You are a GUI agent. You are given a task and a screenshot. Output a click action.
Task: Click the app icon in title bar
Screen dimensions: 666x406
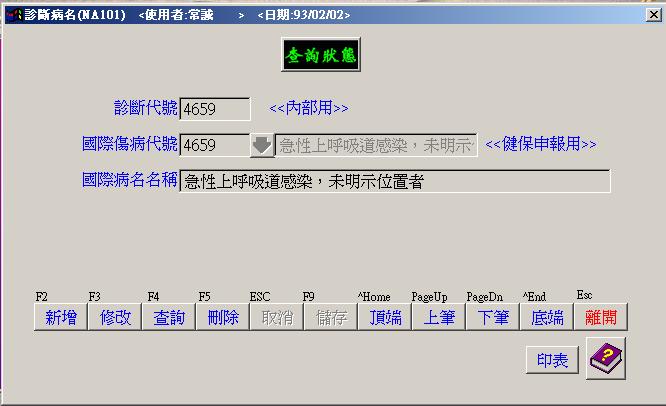pyautogui.click(x=12, y=17)
